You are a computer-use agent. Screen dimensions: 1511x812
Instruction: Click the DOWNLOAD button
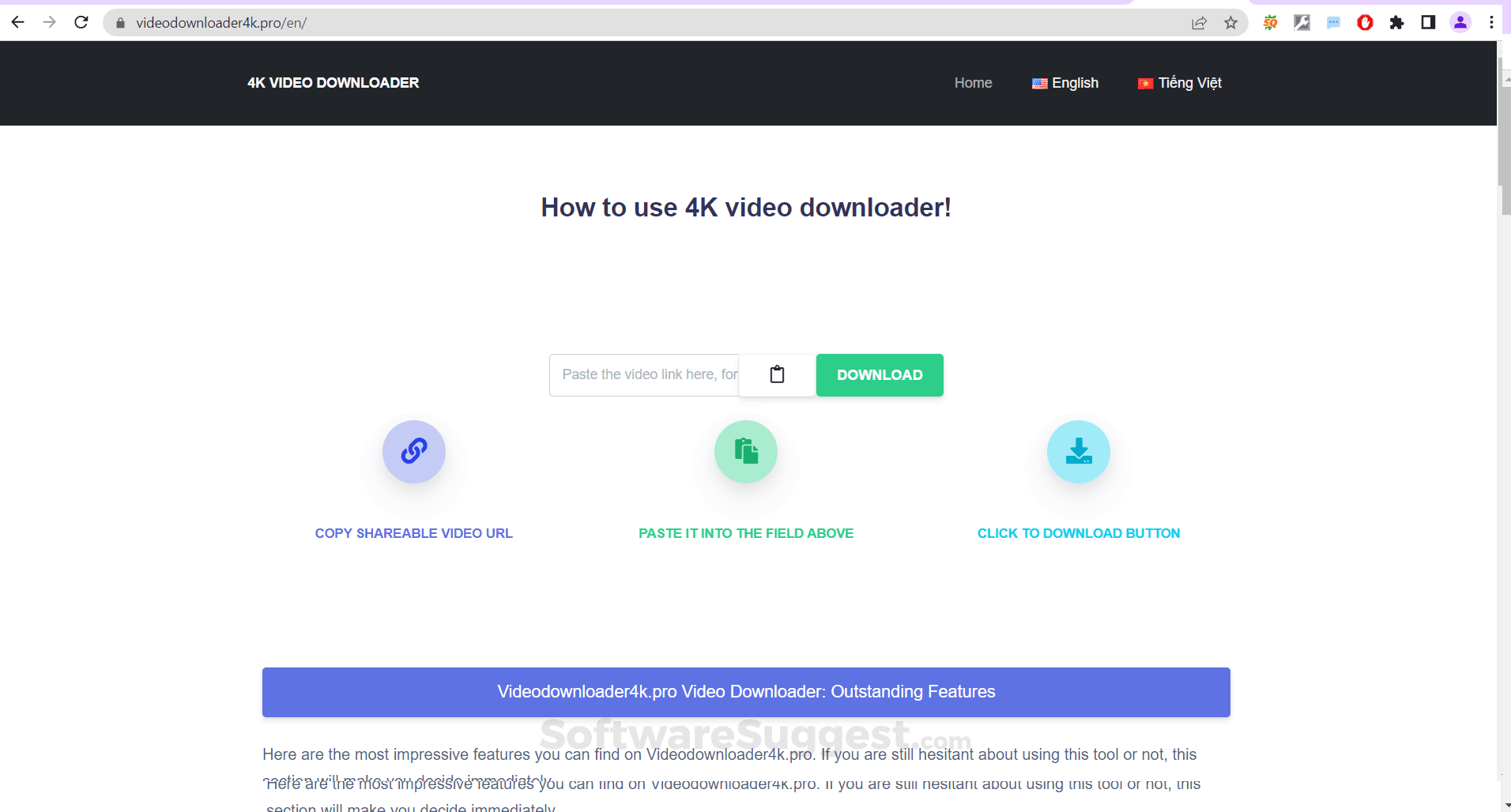pos(879,374)
